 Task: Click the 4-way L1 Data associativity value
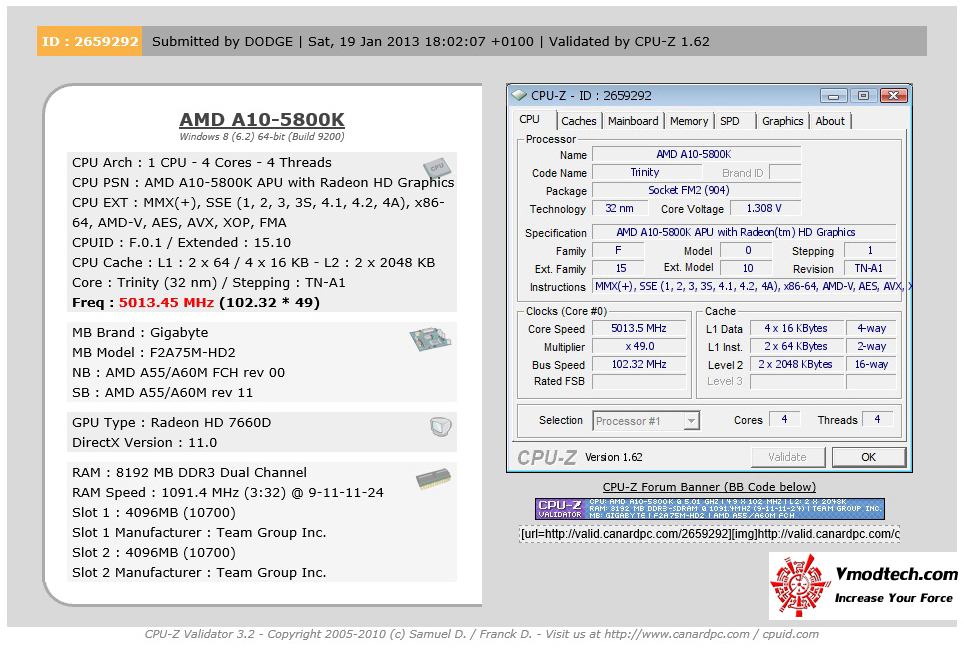[871, 328]
